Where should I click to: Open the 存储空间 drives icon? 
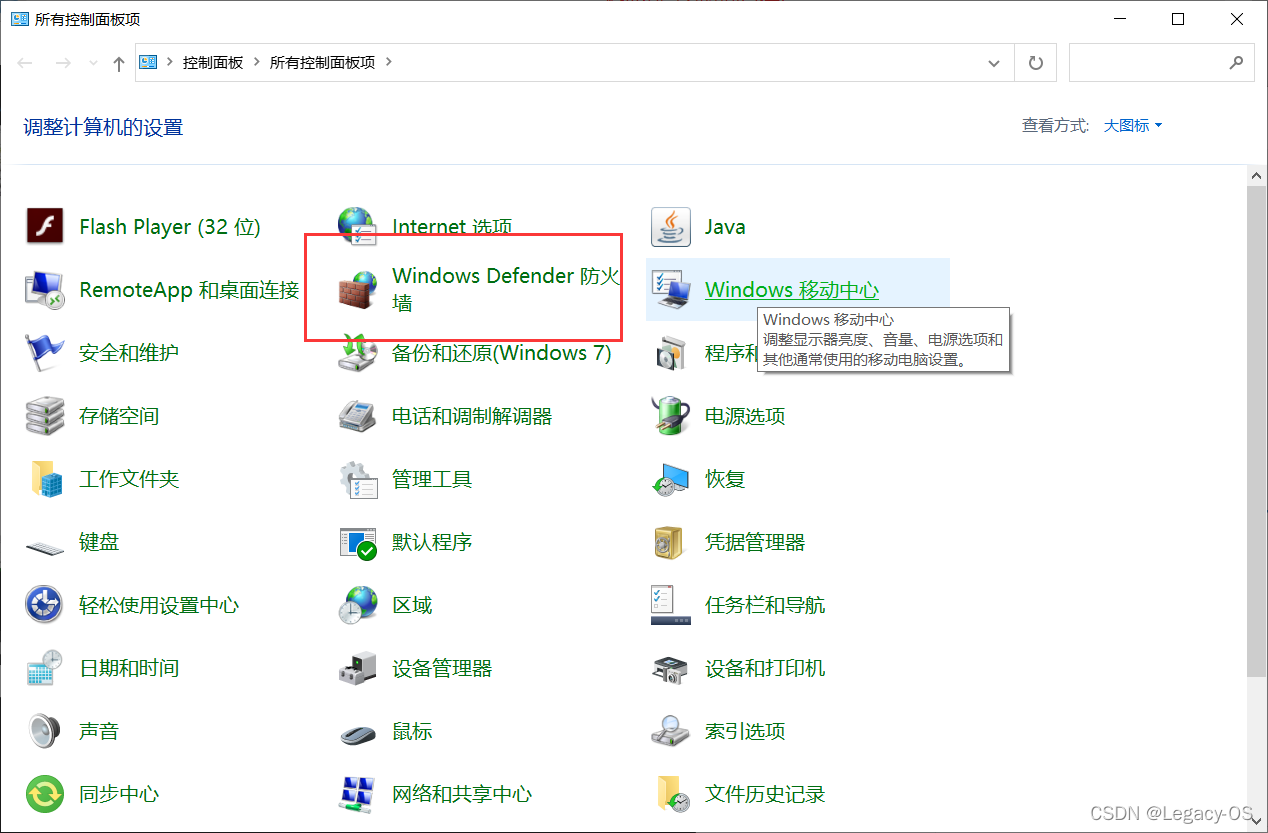(45, 416)
